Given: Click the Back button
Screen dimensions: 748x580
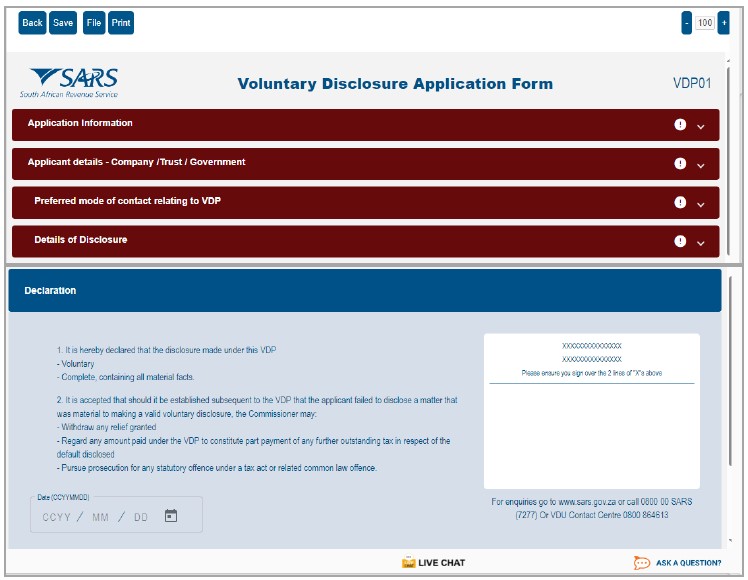Looking at the screenshot, I should [32, 23].
